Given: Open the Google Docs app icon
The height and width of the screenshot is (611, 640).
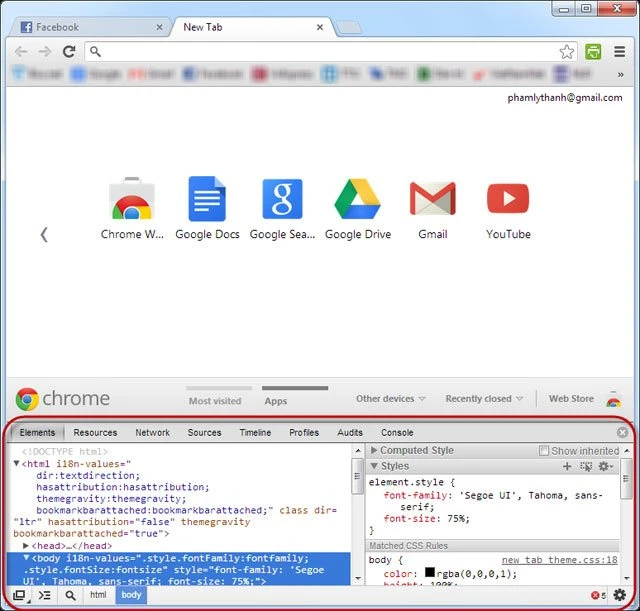Looking at the screenshot, I should 207,199.
